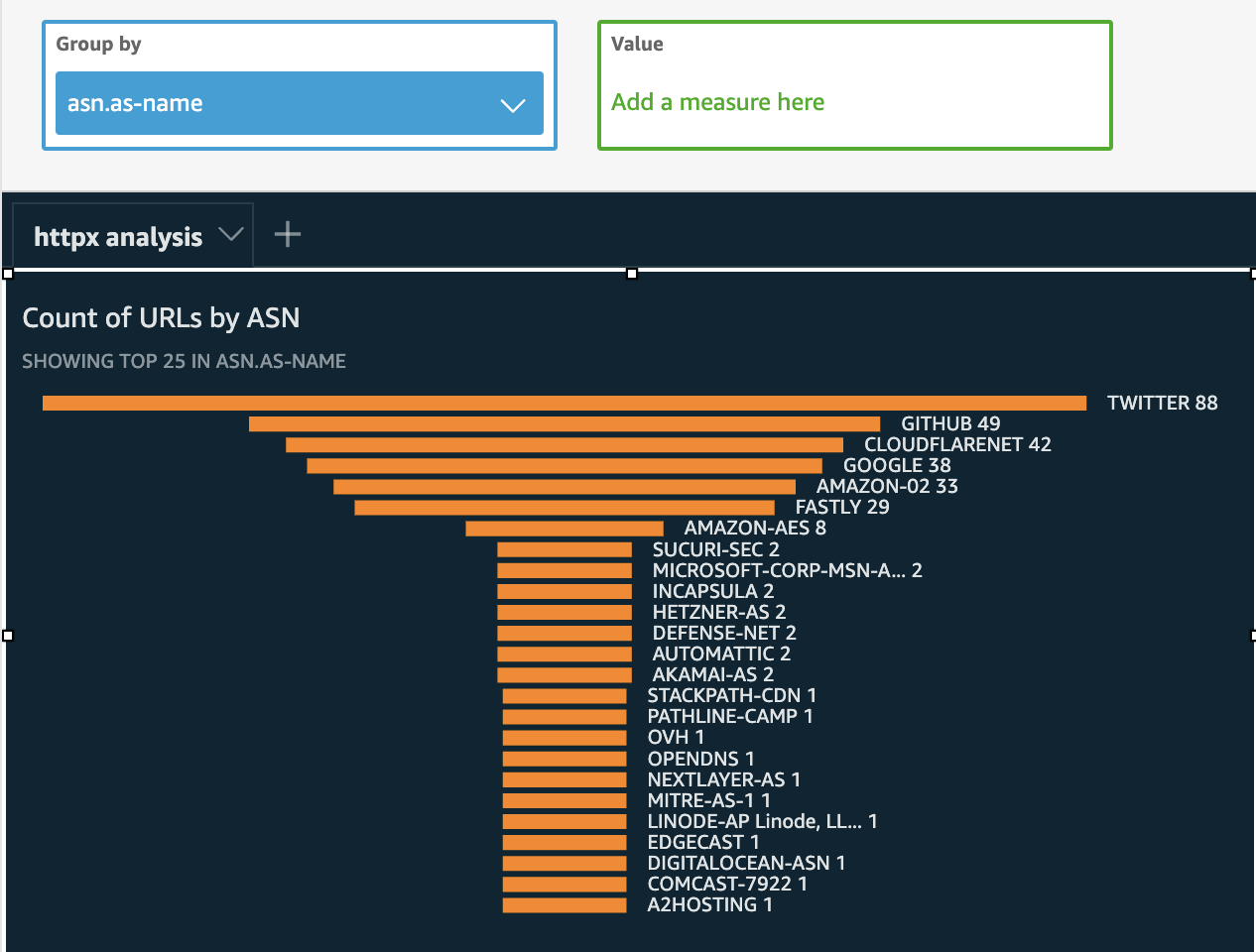Screen dimensions: 1256x952
Task: Select the STACKPATH-CDN funnel bar
Action: [565, 696]
